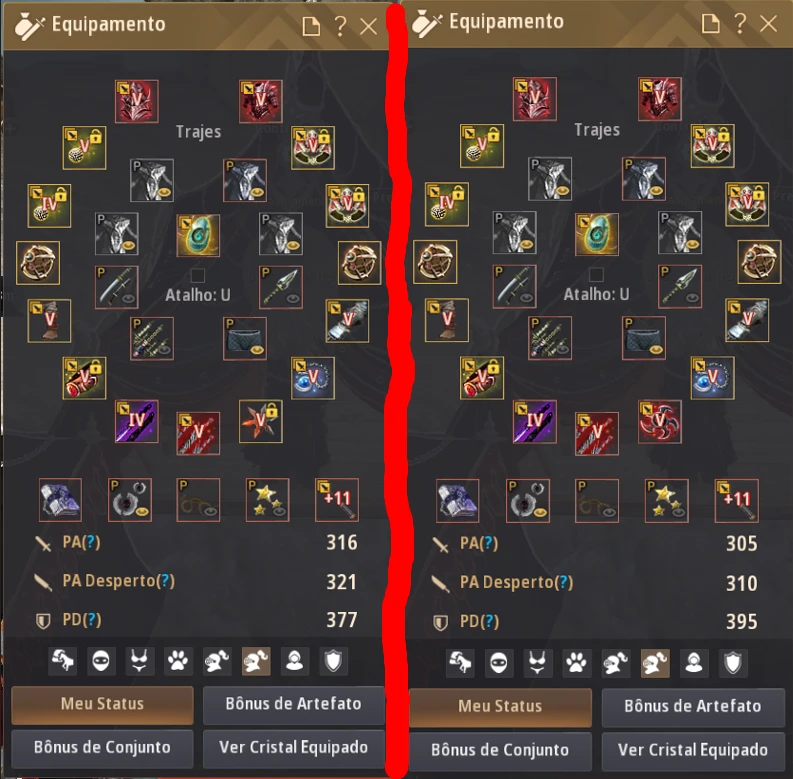Click Bônus de Conjunto button in left panel
This screenshot has width=793, height=779.
point(102,748)
